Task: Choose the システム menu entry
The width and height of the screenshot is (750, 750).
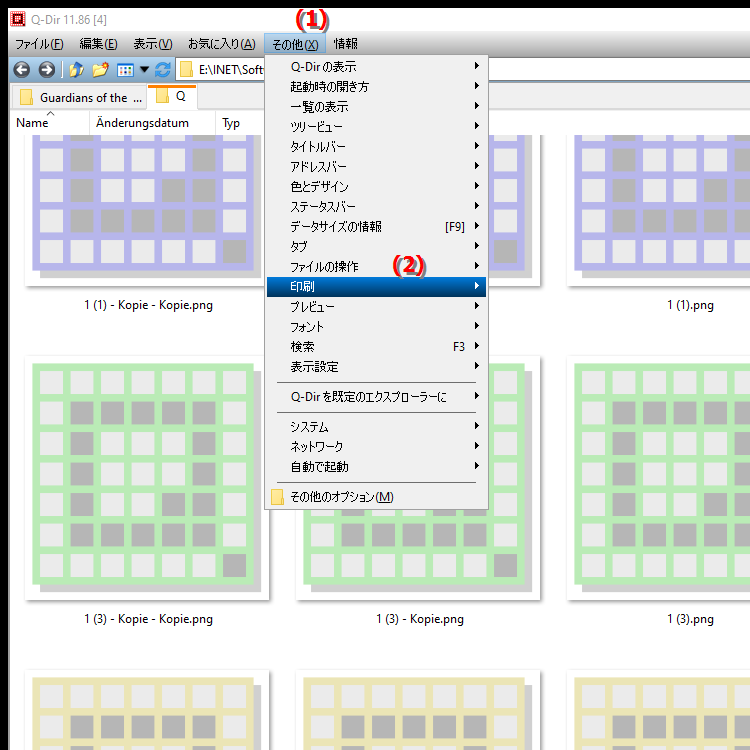Action: pos(376,426)
